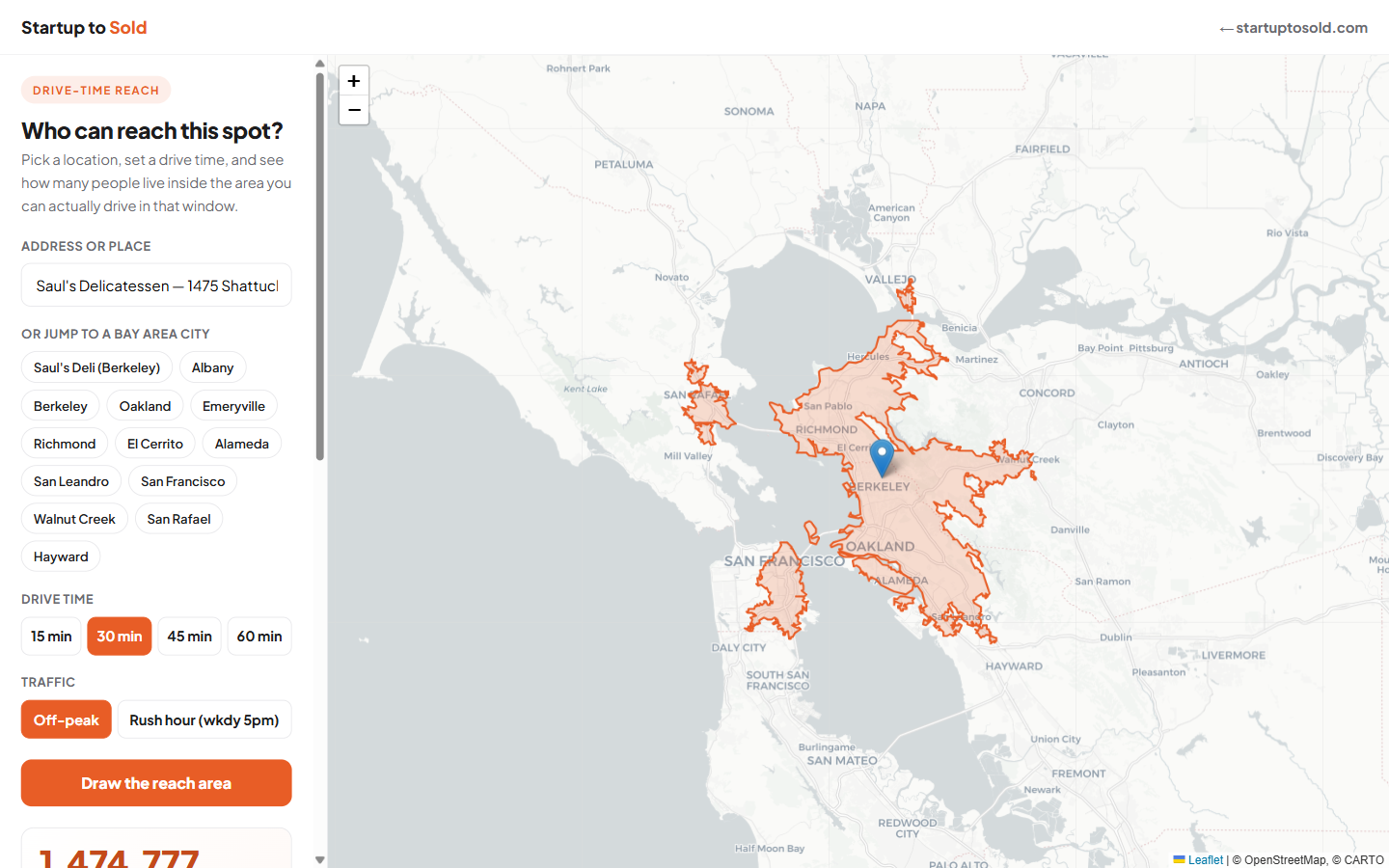Jump to the San Rafael city chip
The image size is (1389, 868).
(178, 519)
